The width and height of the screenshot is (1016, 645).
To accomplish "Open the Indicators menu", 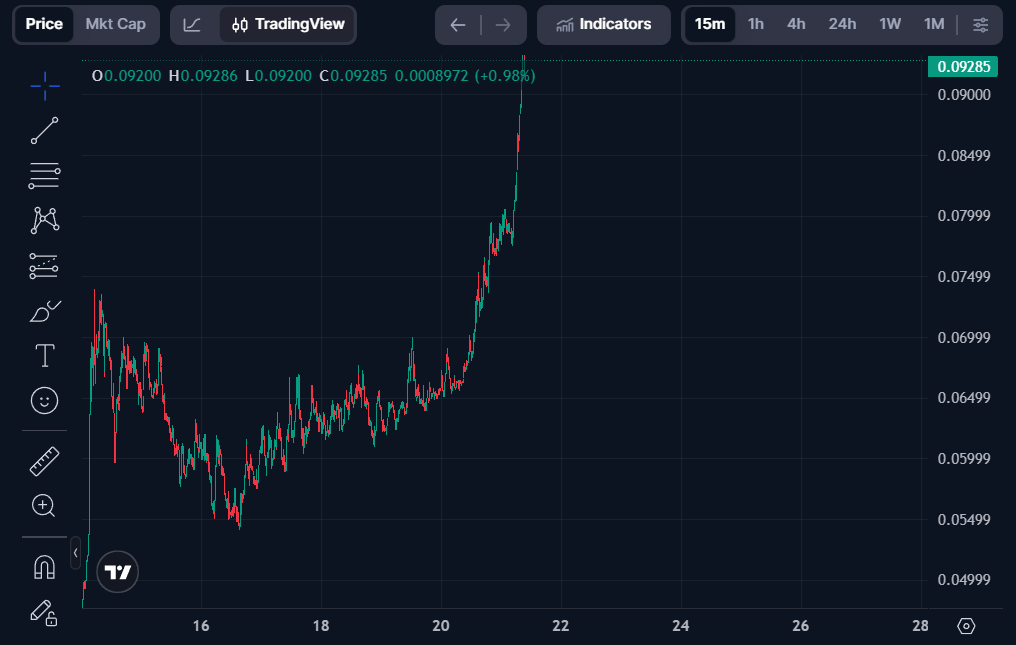I will (604, 25).
